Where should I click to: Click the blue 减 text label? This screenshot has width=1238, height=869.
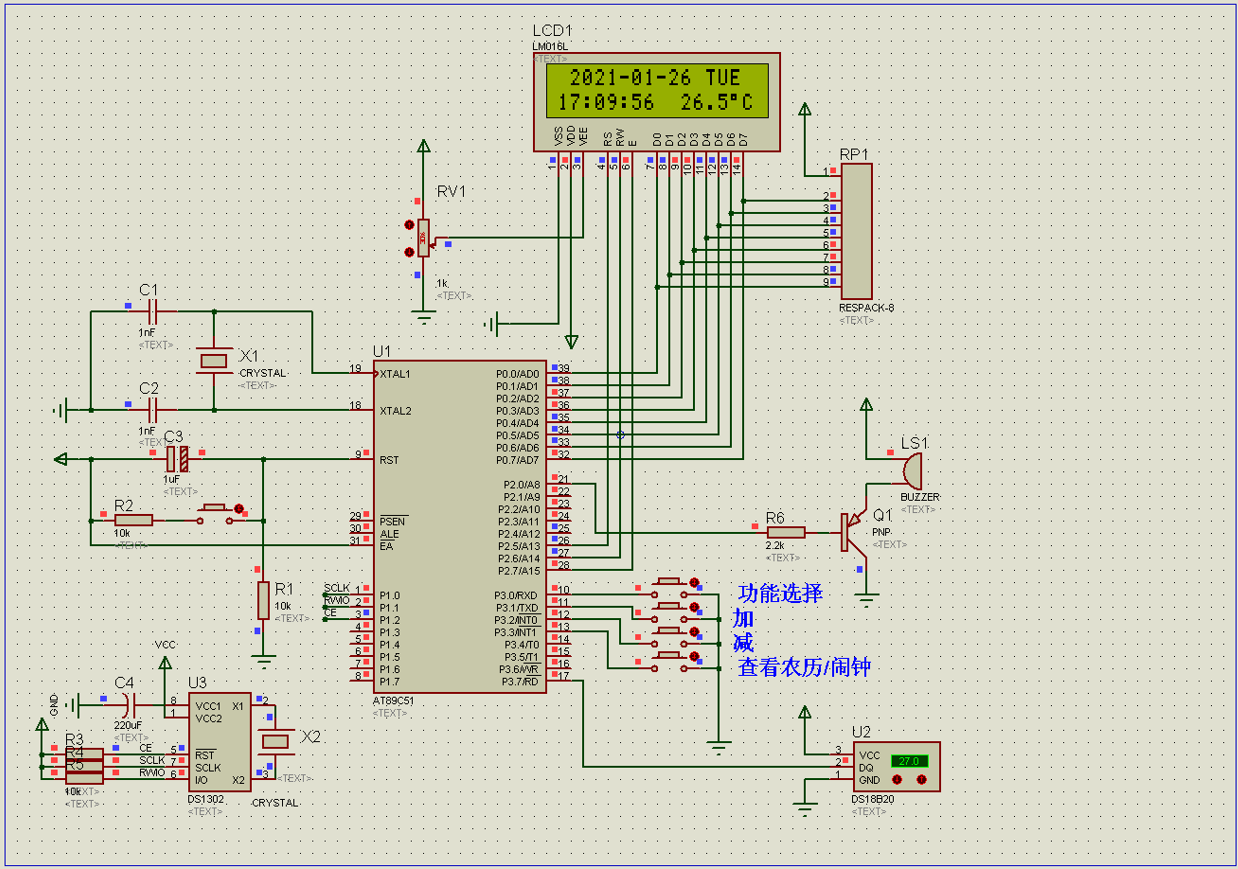[x=745, y=642]
